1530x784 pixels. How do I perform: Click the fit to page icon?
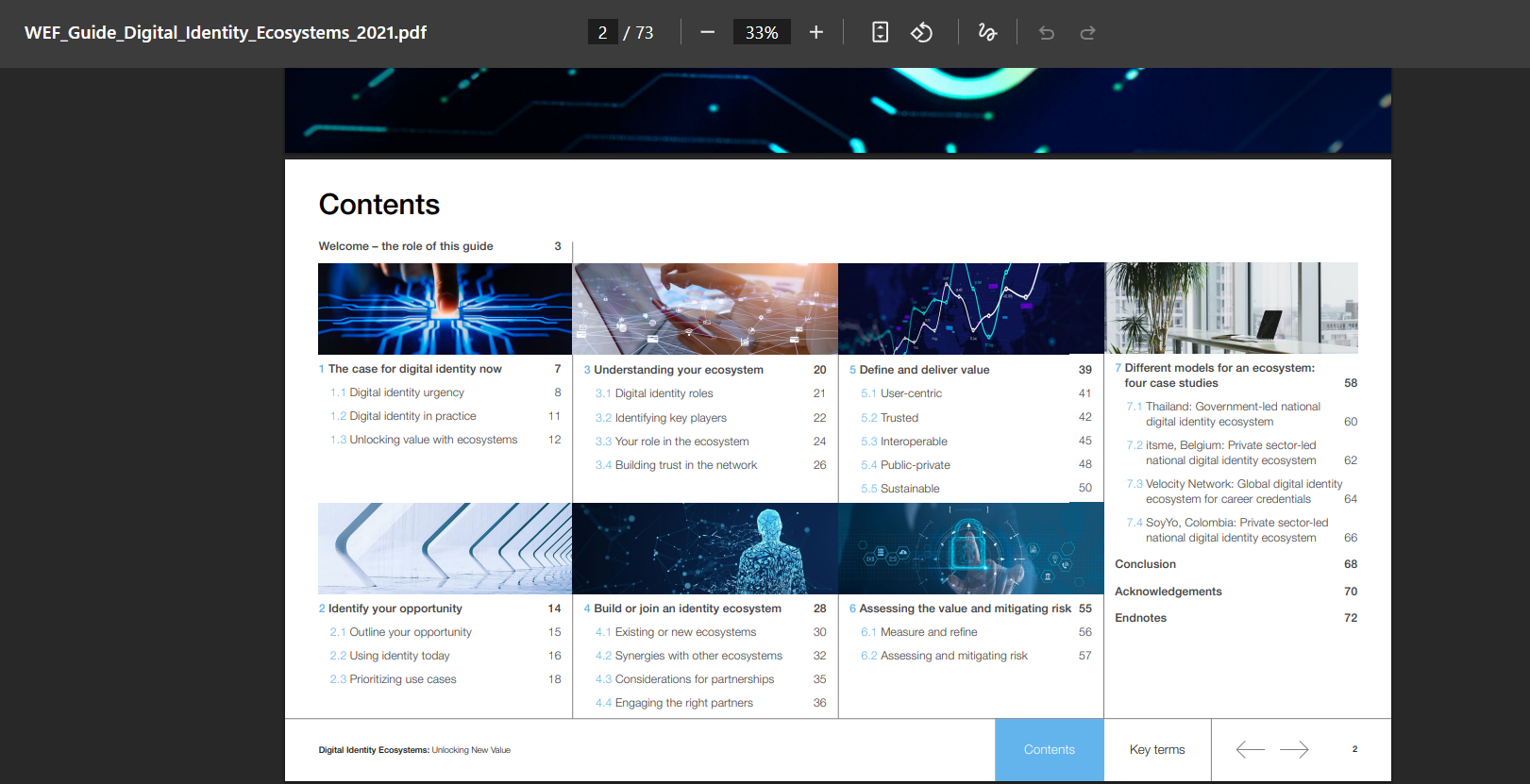880,33
